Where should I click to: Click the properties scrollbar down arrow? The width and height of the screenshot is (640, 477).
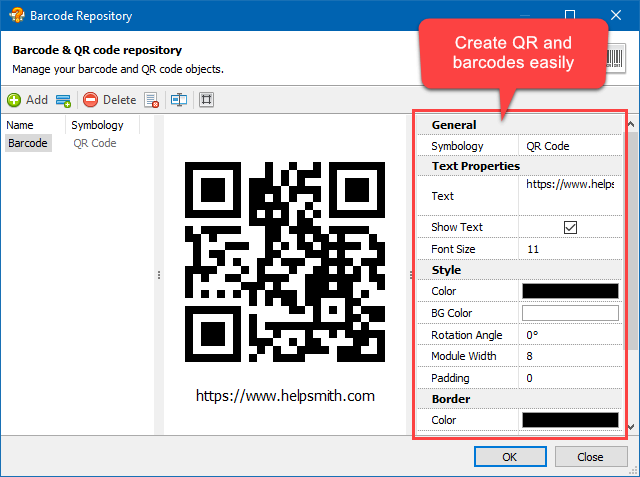[631, 427]
